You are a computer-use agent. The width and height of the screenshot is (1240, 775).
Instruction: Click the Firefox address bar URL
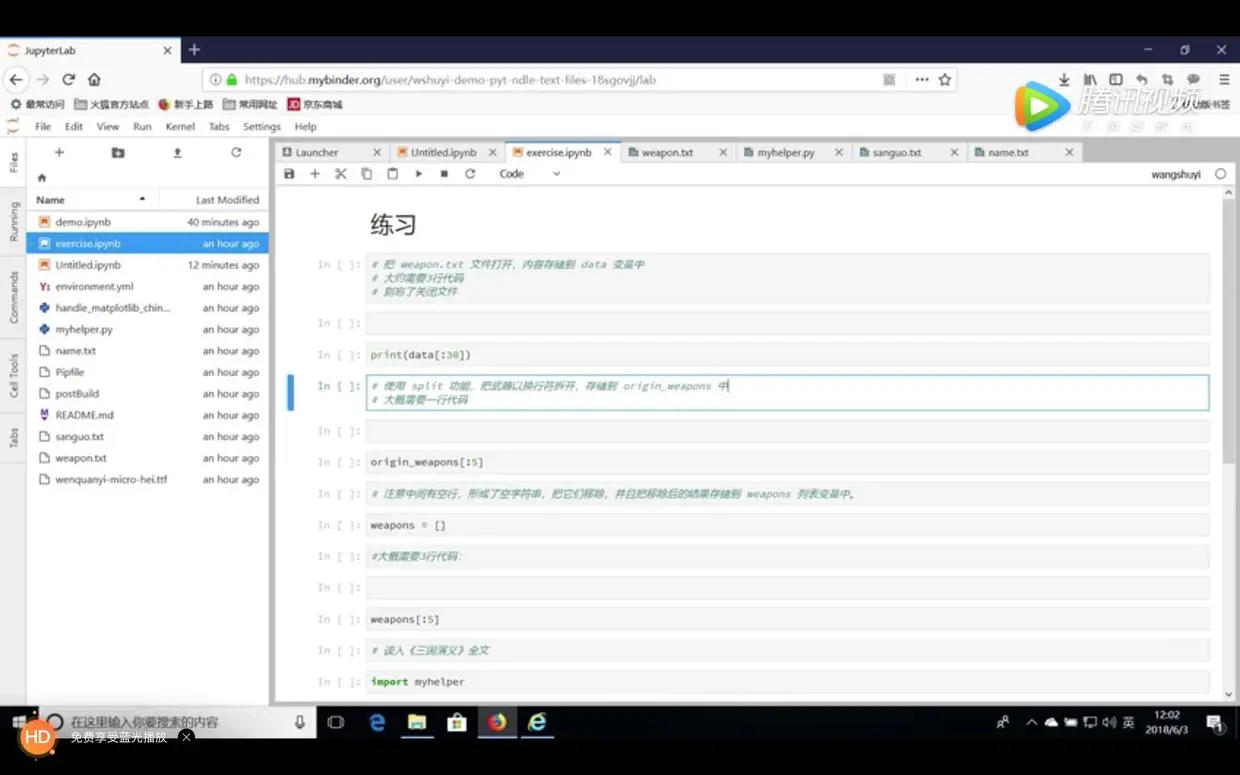tap(450, 80)
